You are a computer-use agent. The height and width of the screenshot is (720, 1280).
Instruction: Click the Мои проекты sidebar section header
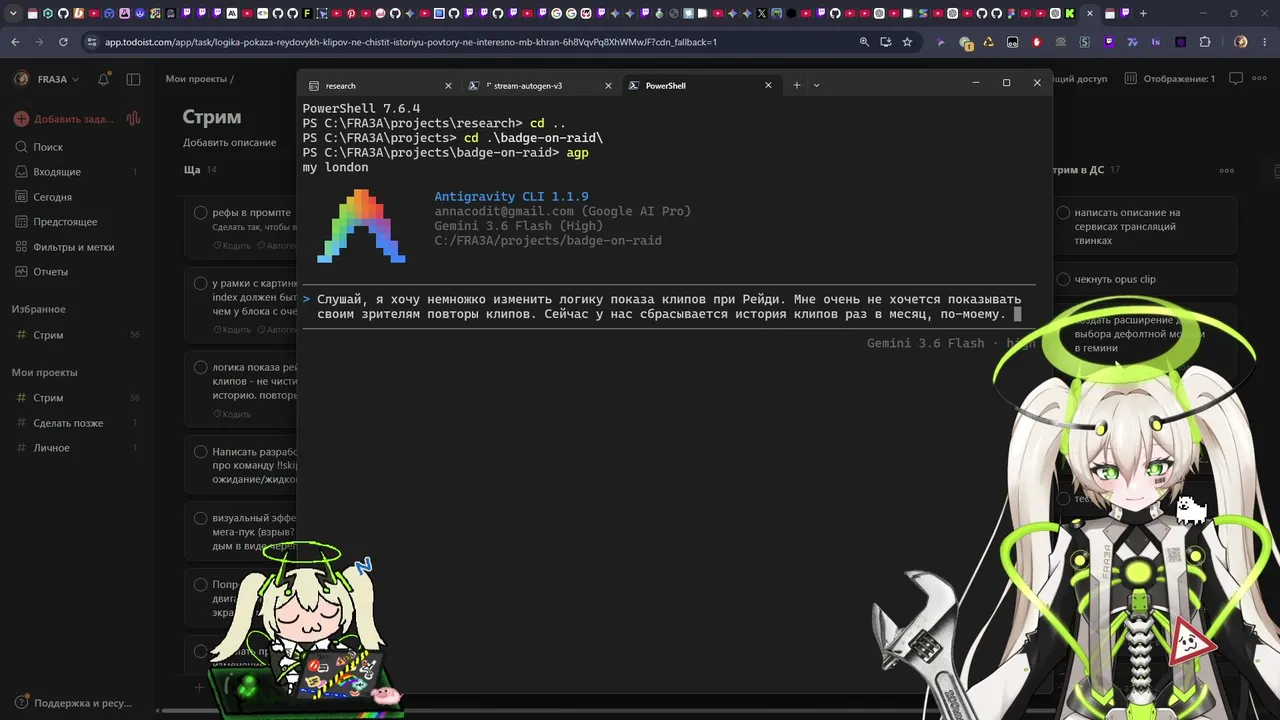45,373
